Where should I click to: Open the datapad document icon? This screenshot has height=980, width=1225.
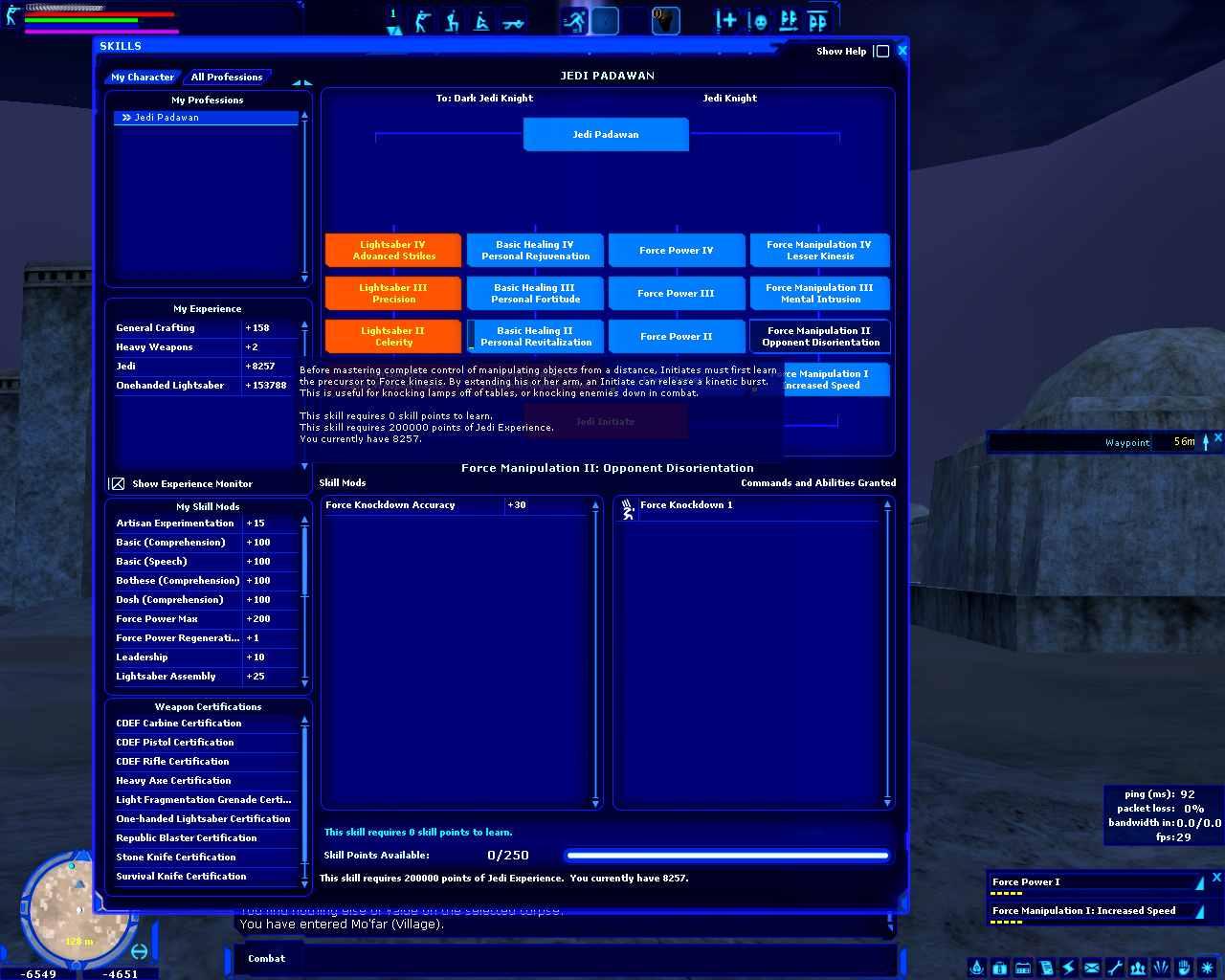(x=1045, y=968)
